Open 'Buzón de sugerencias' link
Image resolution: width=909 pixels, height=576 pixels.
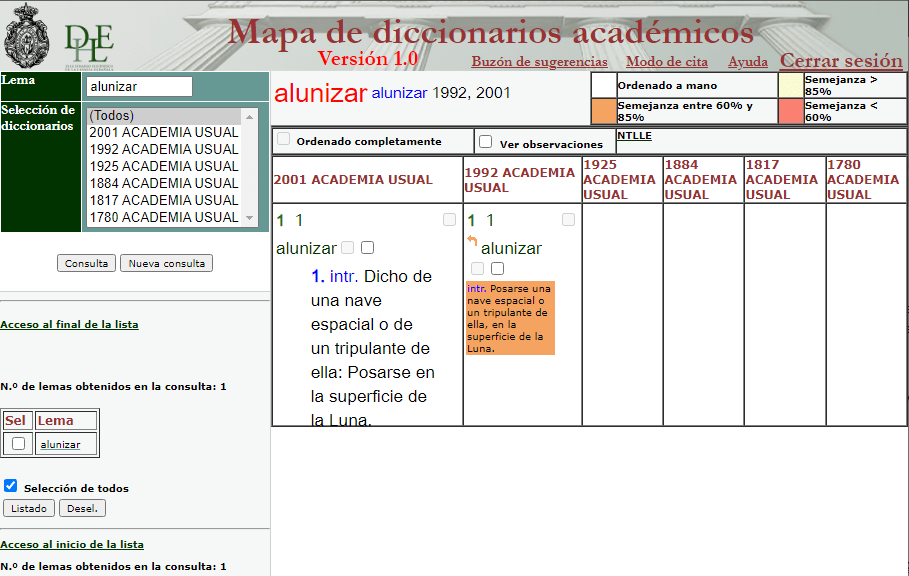[539, 62]
